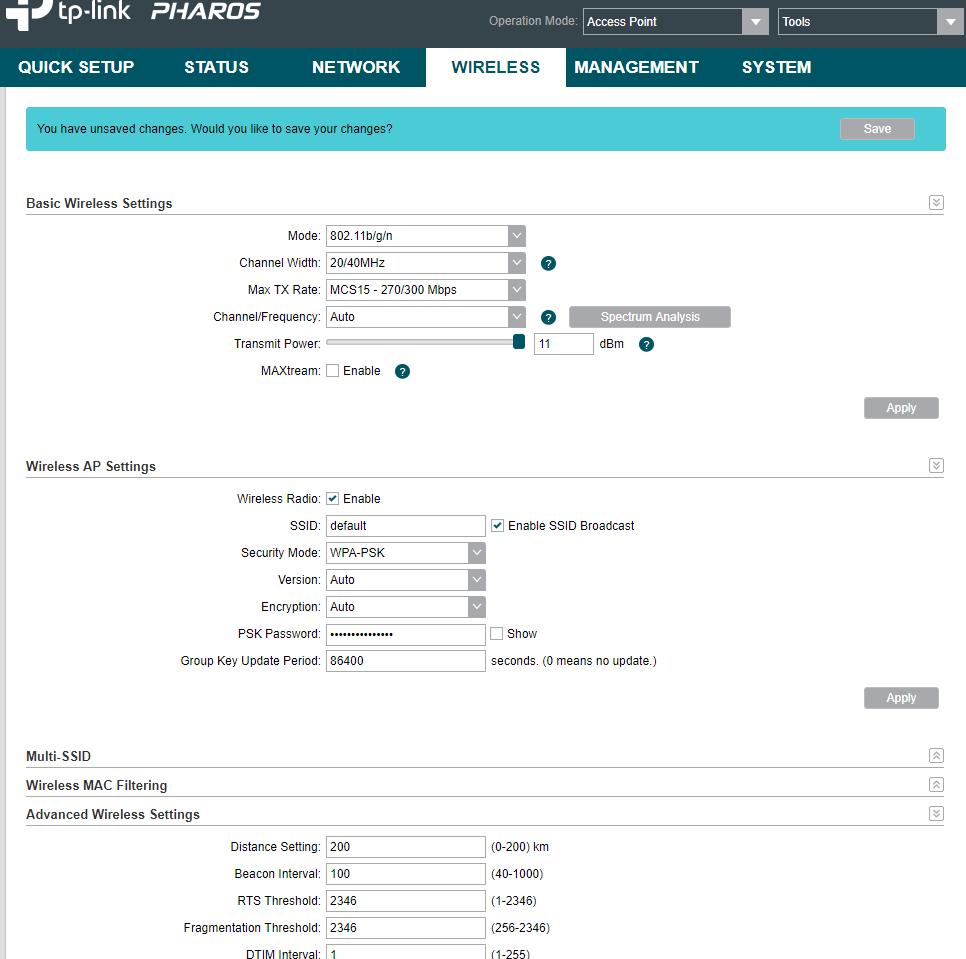Click help icon next to Channel Width
This screenshot has width=966, height=959.
click(x=548, y=264)
